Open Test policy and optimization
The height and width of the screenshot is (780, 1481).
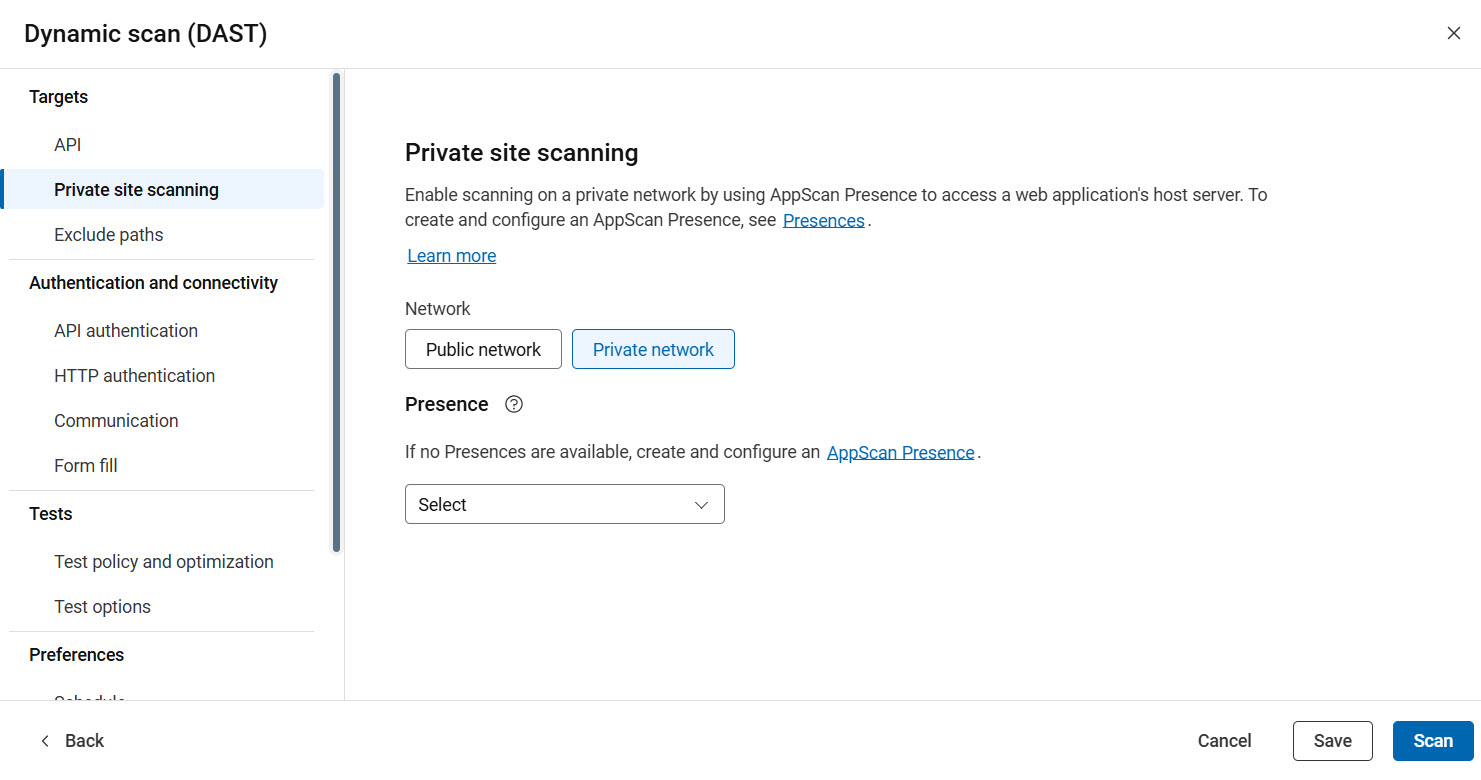[x=164, y=561]
